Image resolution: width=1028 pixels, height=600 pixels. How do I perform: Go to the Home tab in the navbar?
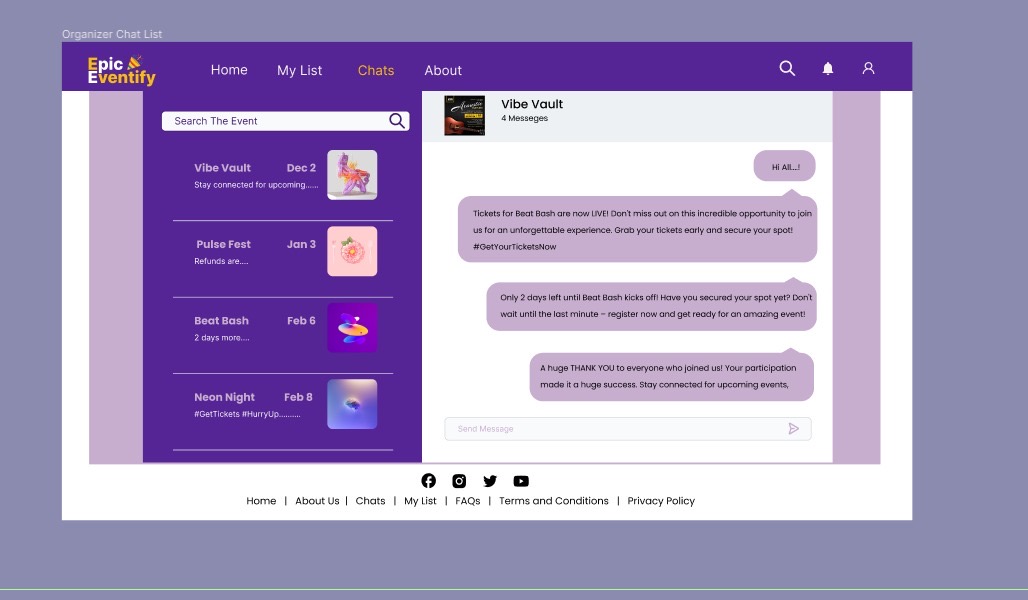click(229, 70)
